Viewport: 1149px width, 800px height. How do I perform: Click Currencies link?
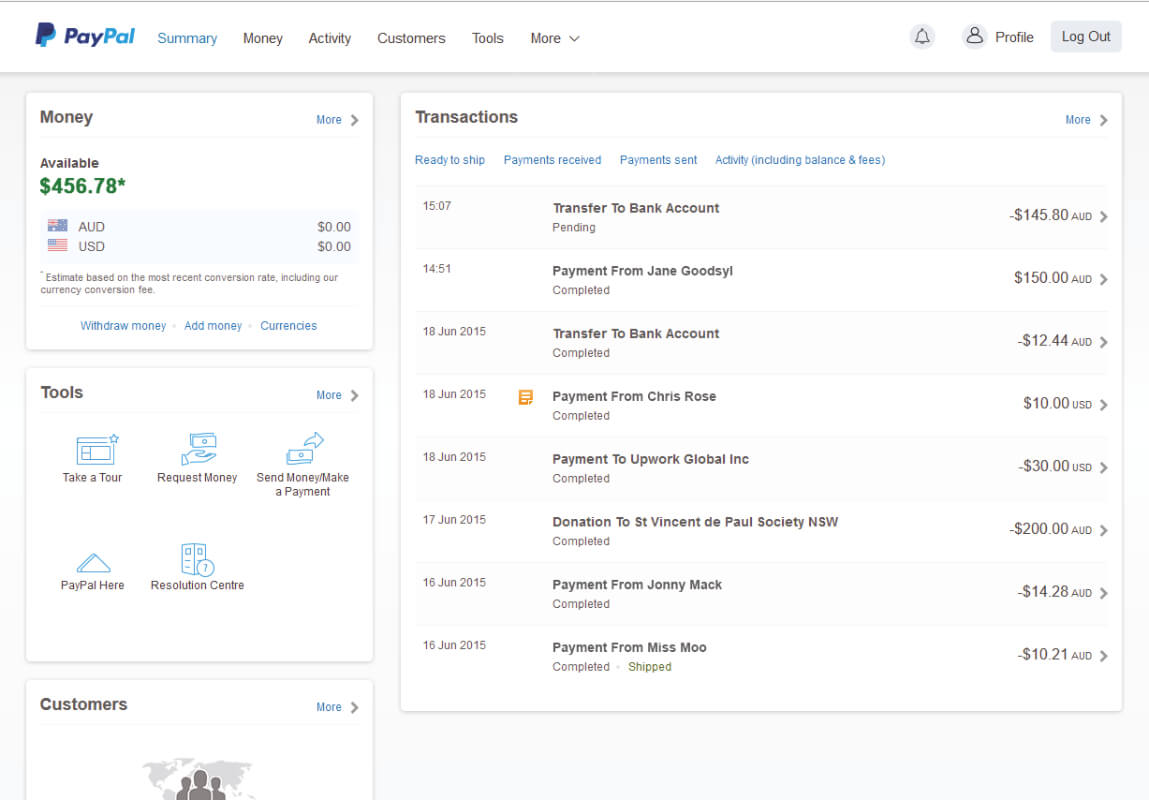289,325
